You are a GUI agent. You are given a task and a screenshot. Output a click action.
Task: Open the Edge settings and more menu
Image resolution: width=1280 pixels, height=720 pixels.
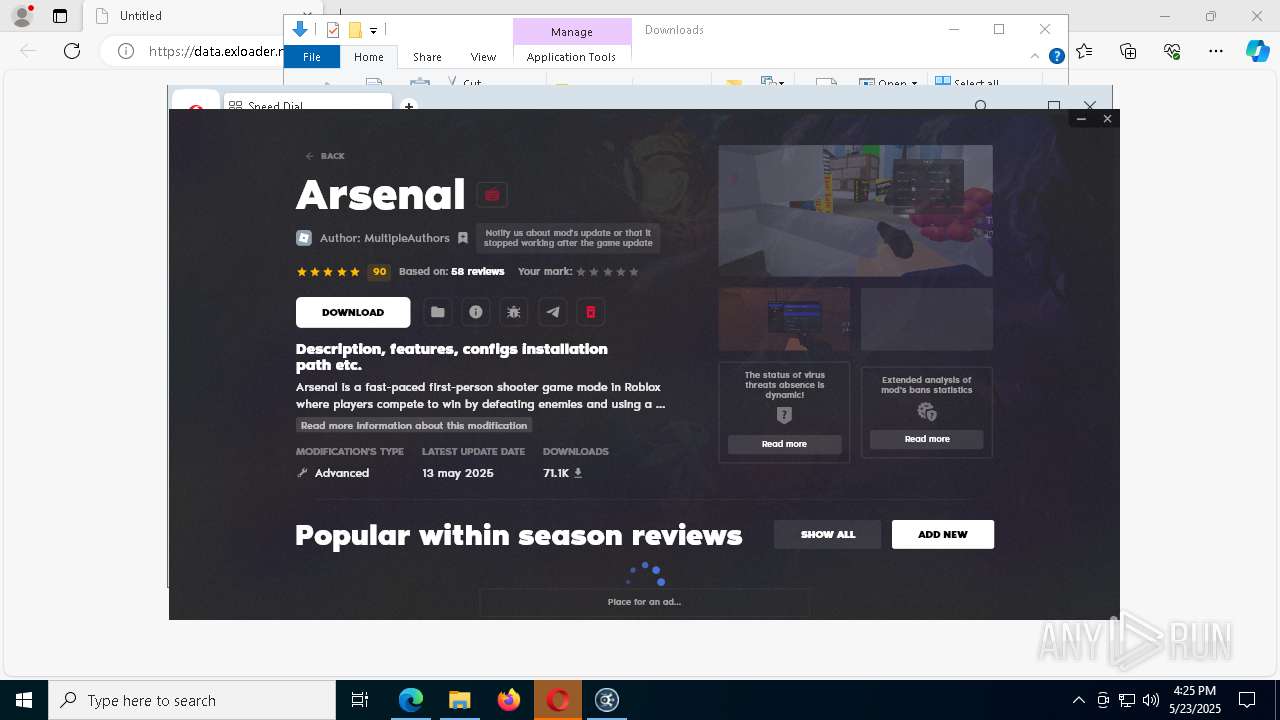[x=1215, y=51]
